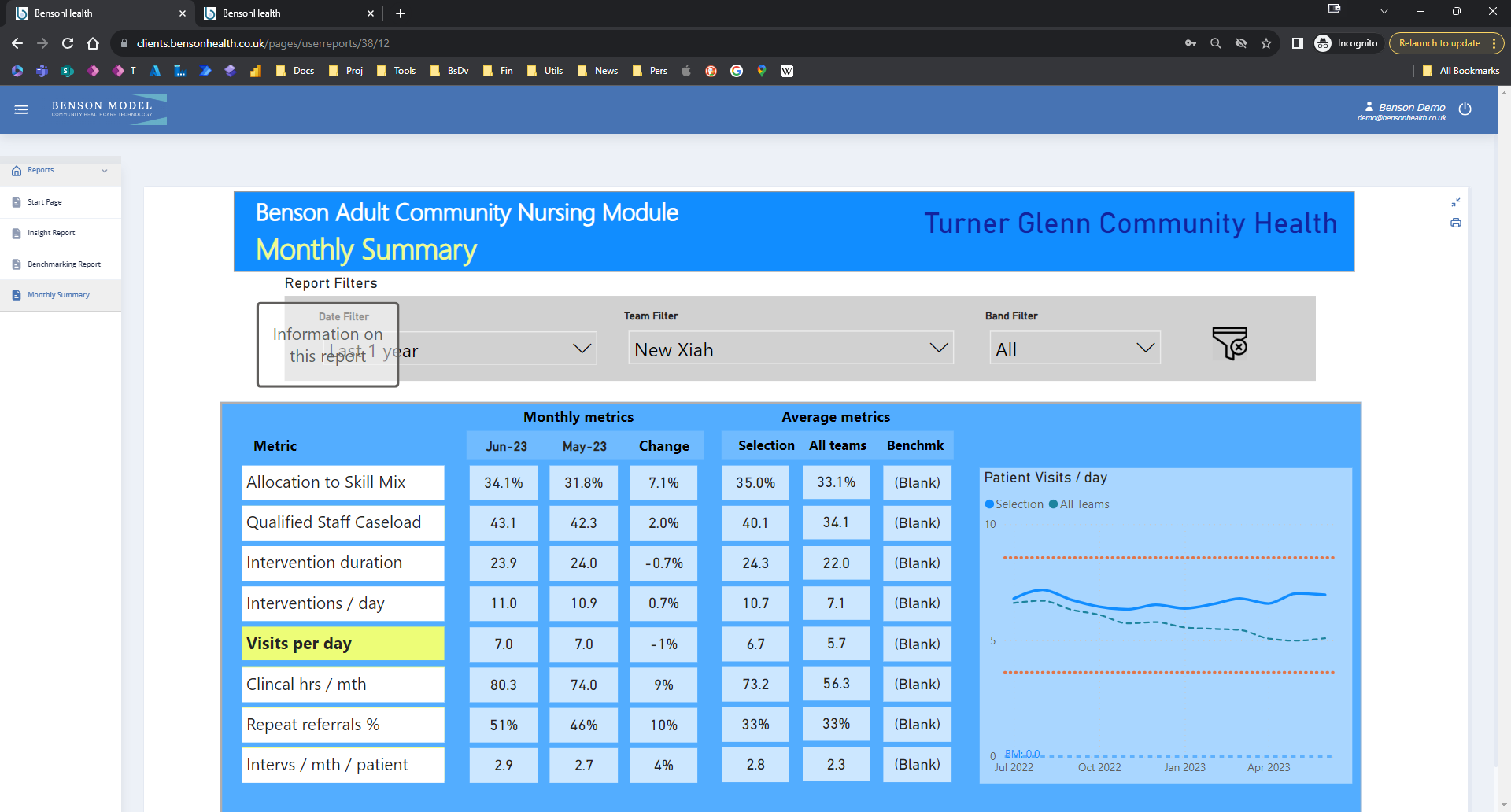Open the sidebar hamburger menu
The width and height of the screenshot is (1511, 812).
(x=21, y=109)
